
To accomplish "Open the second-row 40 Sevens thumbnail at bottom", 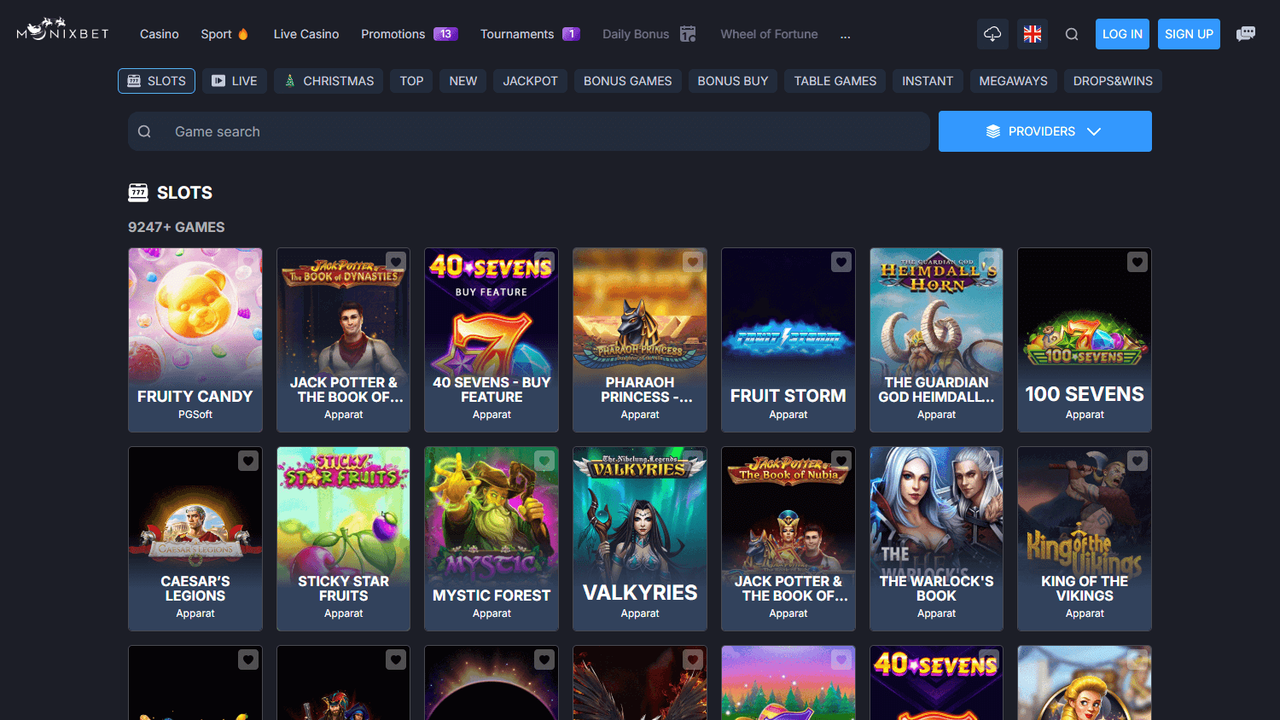I will pos(936,683).
